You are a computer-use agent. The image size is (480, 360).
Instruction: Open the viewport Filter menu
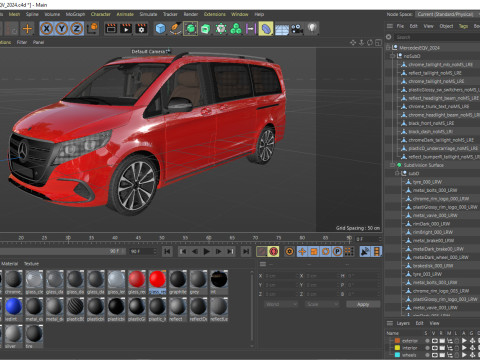pyautogui.click(x=22, y=42)
